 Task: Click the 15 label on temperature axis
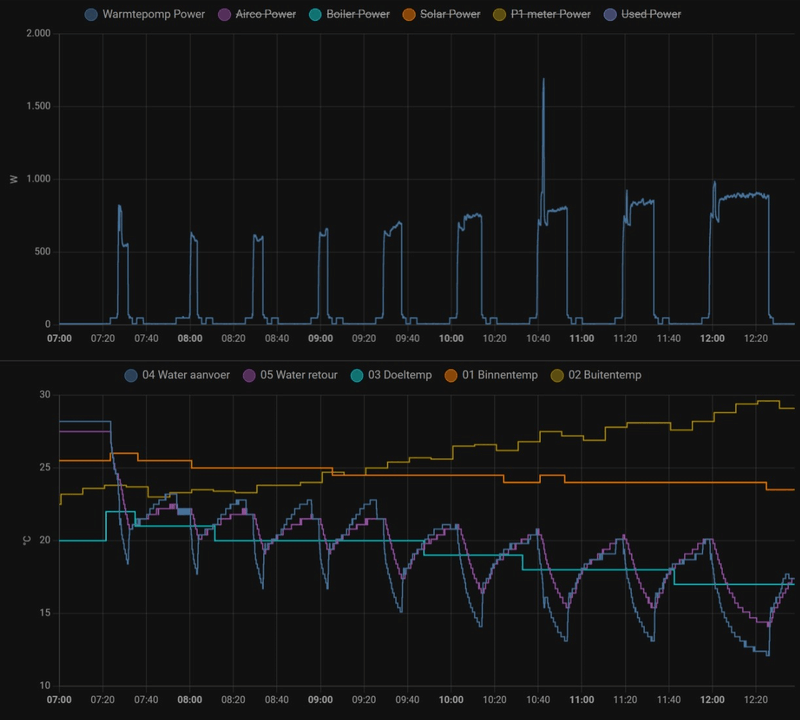click(x=45, y=613)
